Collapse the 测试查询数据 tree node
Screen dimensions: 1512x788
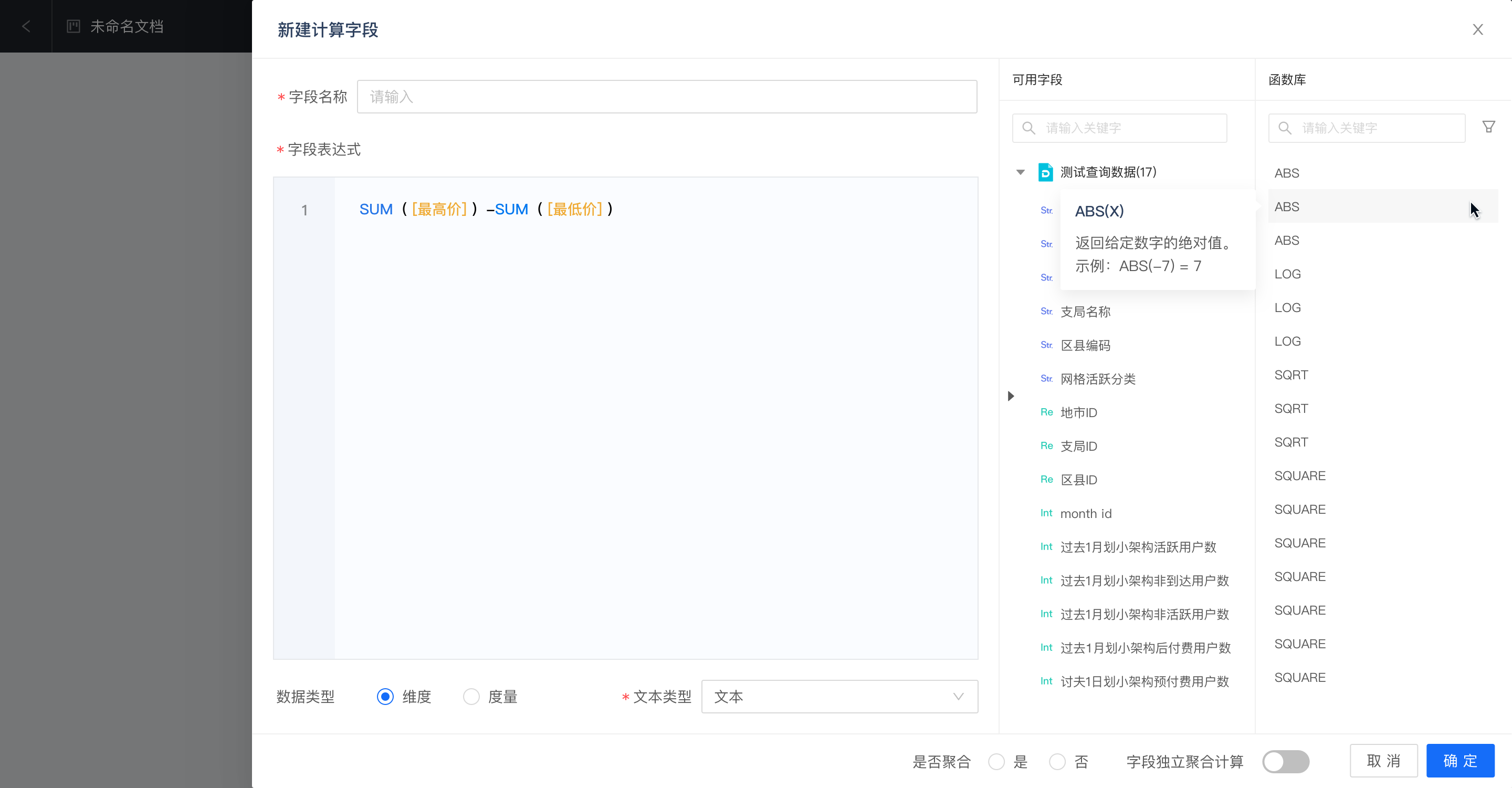[1020, 172]
